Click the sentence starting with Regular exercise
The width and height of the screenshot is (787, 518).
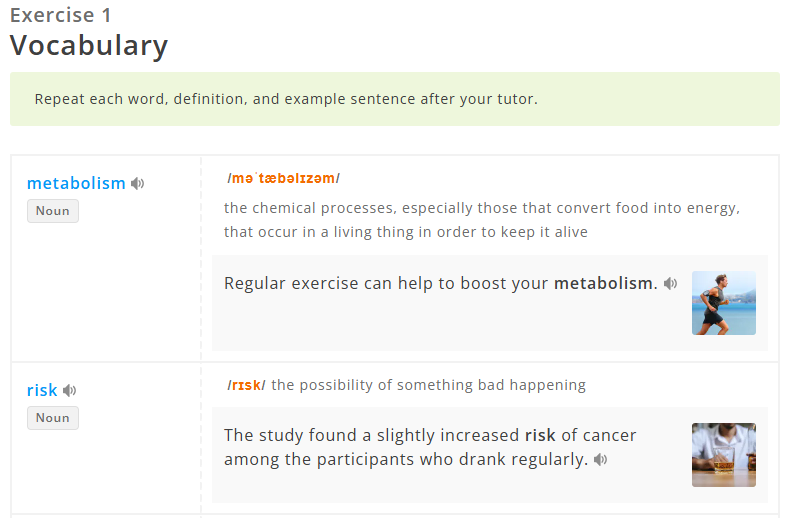[440, 283]
